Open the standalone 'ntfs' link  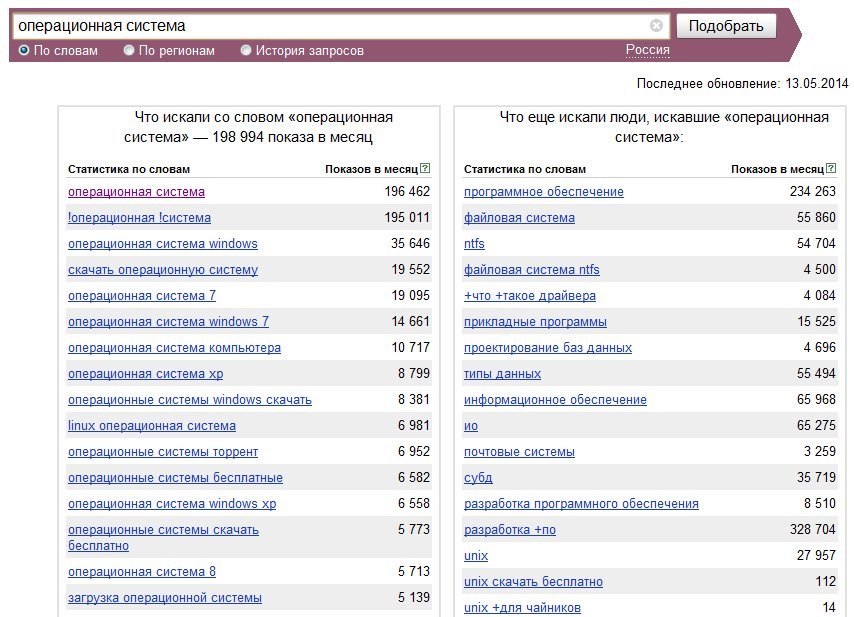(474, 244)
